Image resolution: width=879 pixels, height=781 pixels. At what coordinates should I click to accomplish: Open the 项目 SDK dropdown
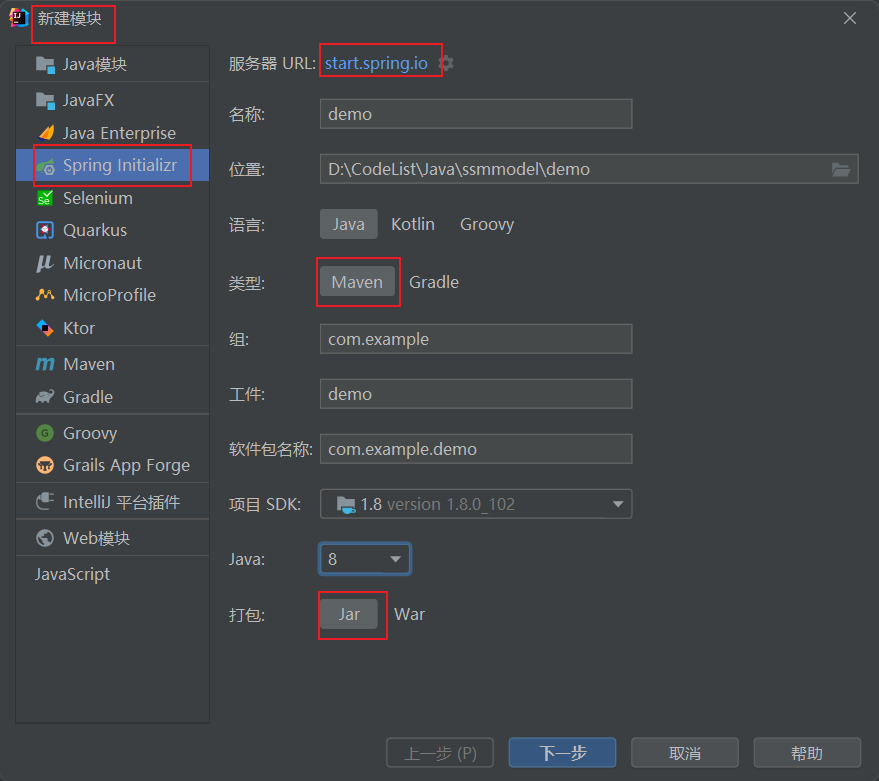click(476, 504)
